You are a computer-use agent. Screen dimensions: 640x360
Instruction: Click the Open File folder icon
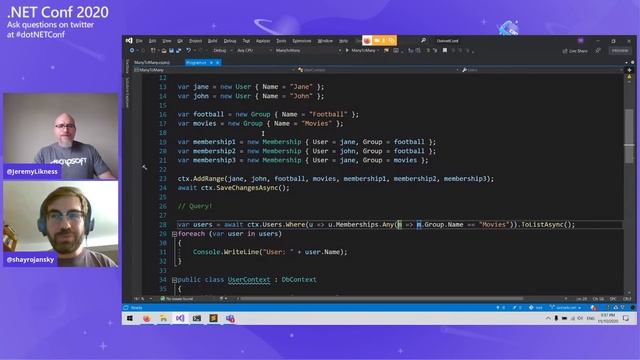[x=164, y=51]
